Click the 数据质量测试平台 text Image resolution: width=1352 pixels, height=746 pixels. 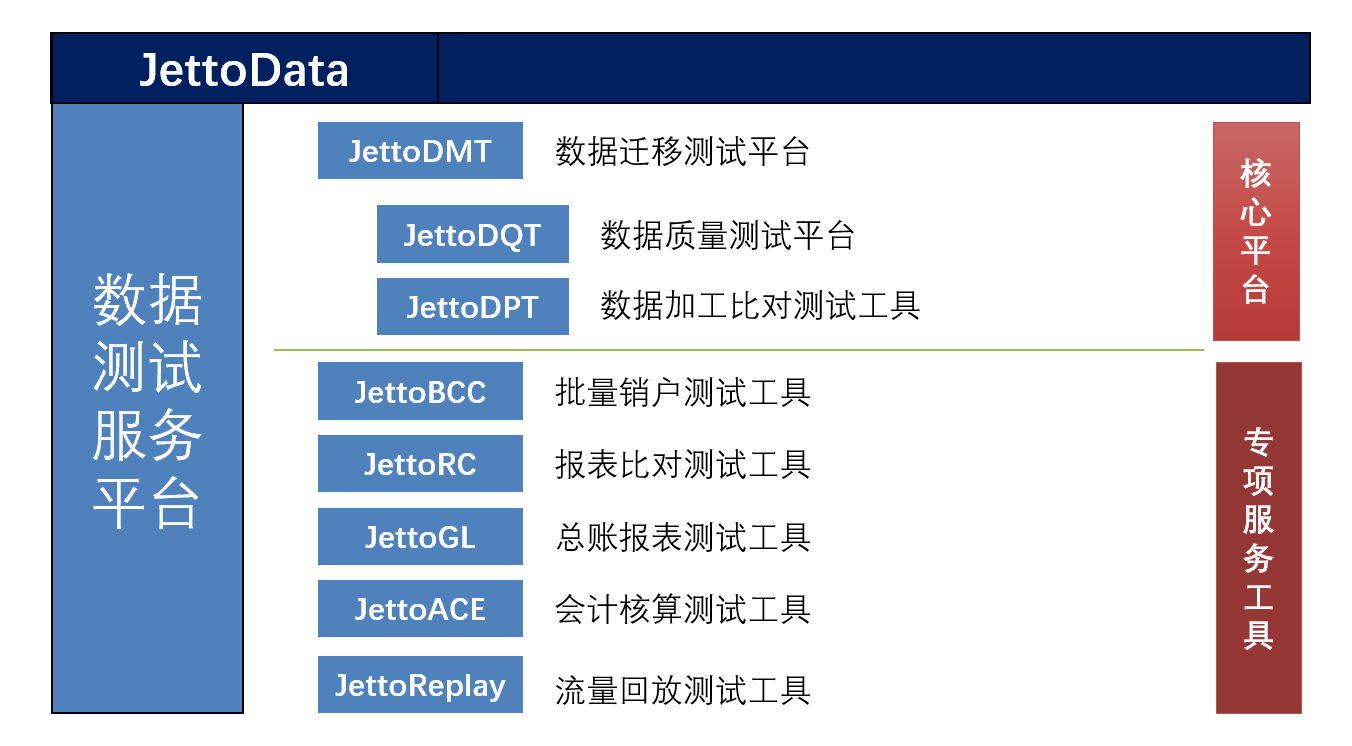click(x=727, y=236)
